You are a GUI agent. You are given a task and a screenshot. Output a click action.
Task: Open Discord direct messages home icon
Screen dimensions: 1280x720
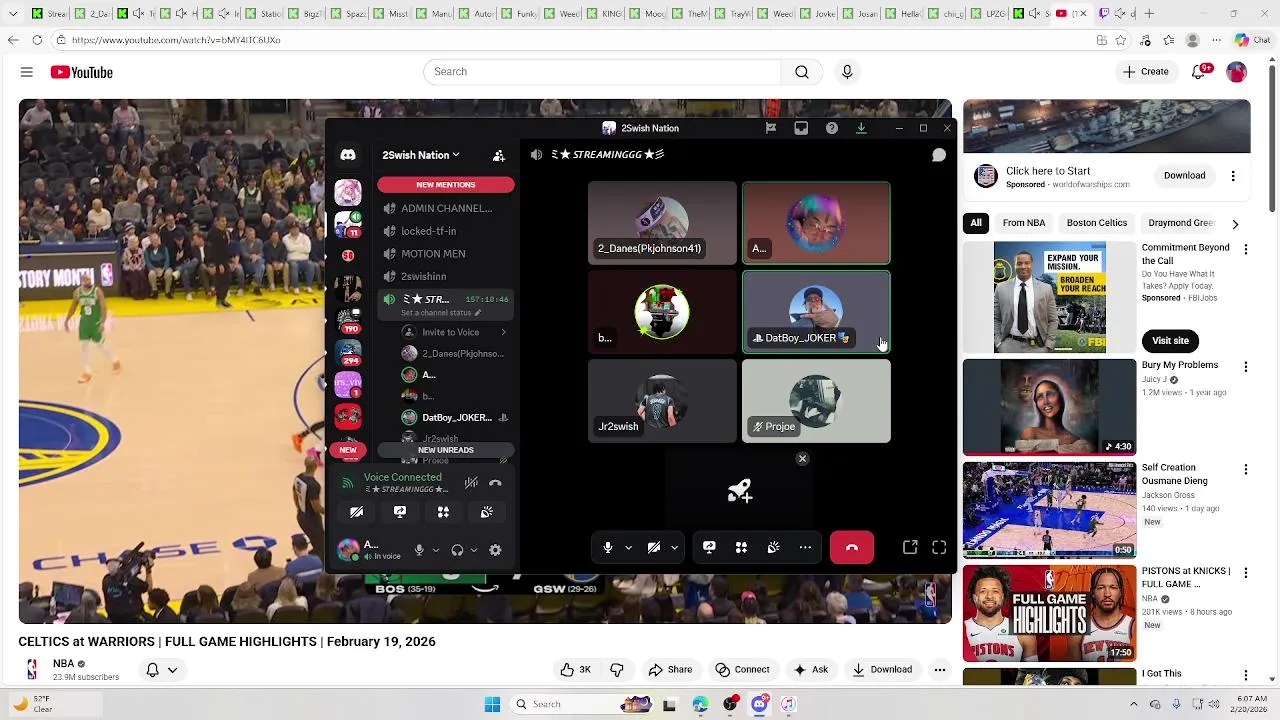pos(348,155)
